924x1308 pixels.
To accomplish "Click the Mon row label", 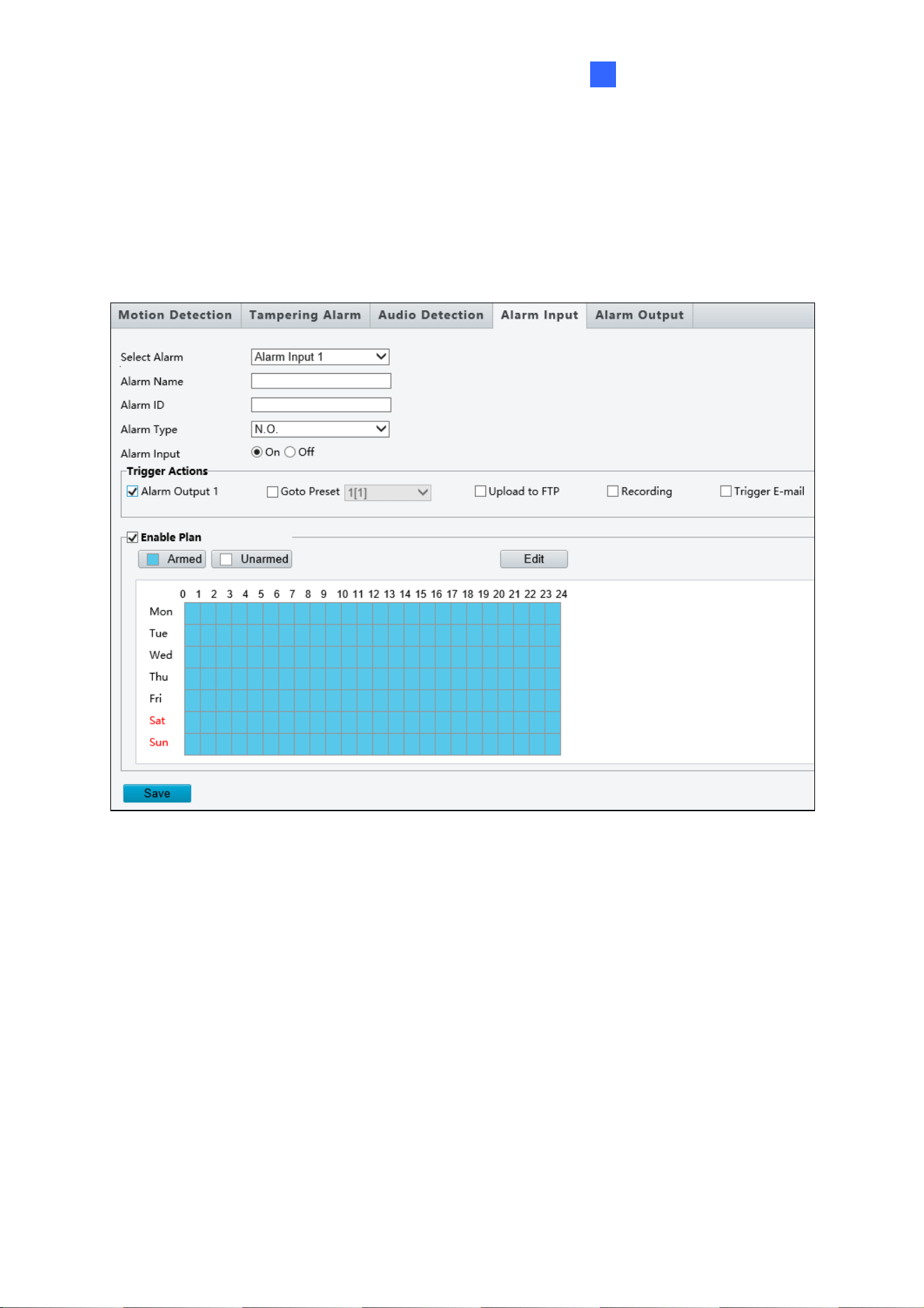I will pyautogui.click(x=161, y=611).
